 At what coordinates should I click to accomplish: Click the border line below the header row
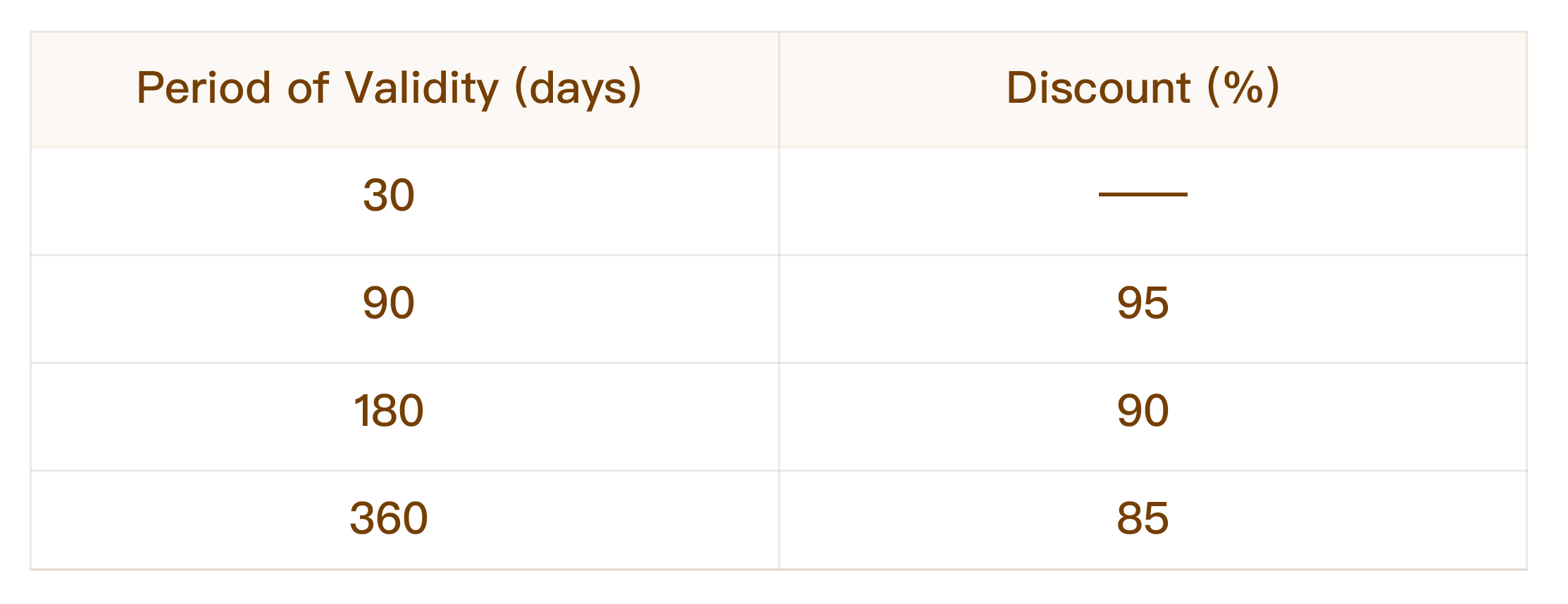[x=779, y=147]
